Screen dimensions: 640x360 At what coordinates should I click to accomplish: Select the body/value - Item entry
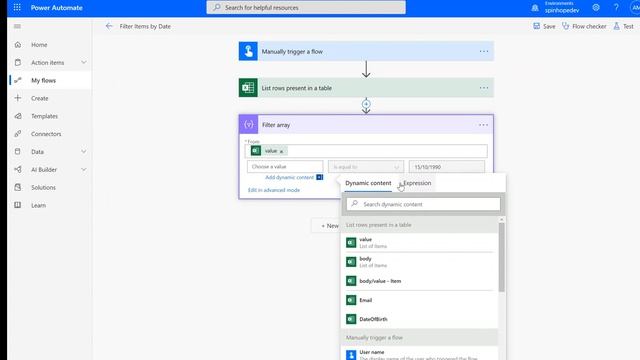(x=420, y=281)
